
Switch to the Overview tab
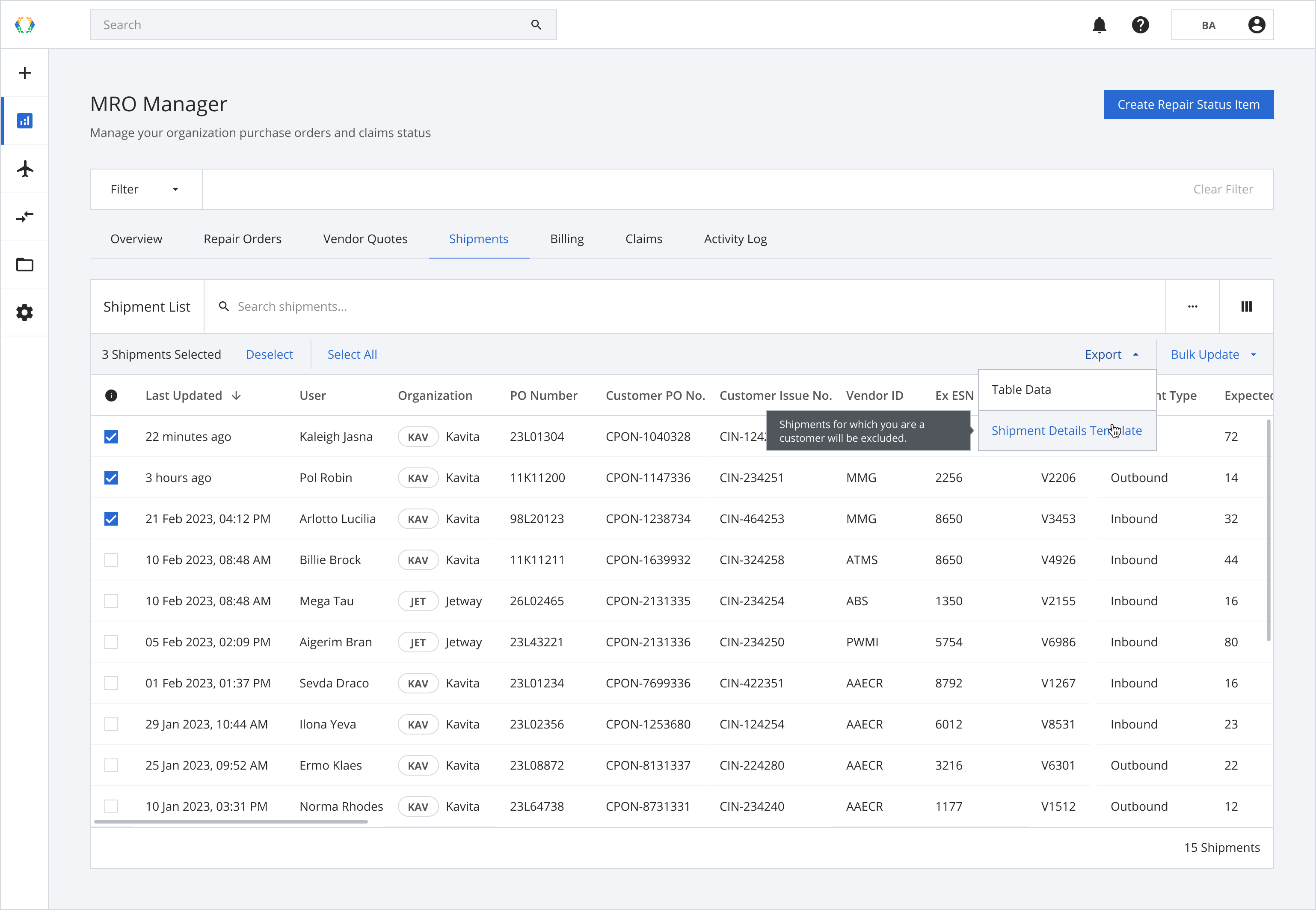point(136,239)
